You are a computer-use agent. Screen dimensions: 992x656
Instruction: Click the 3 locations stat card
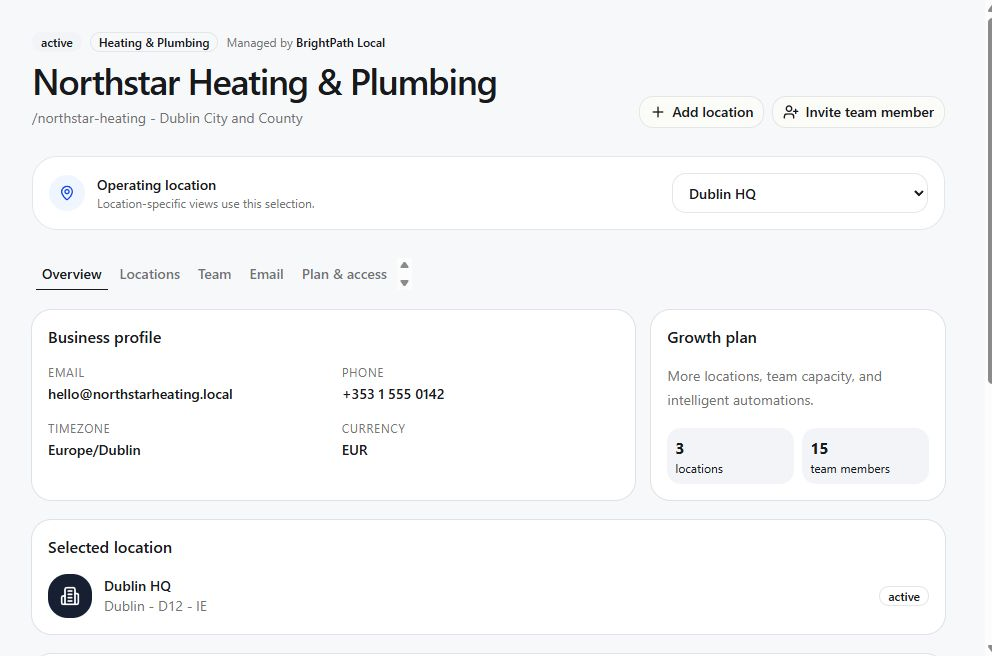(730, 456)
